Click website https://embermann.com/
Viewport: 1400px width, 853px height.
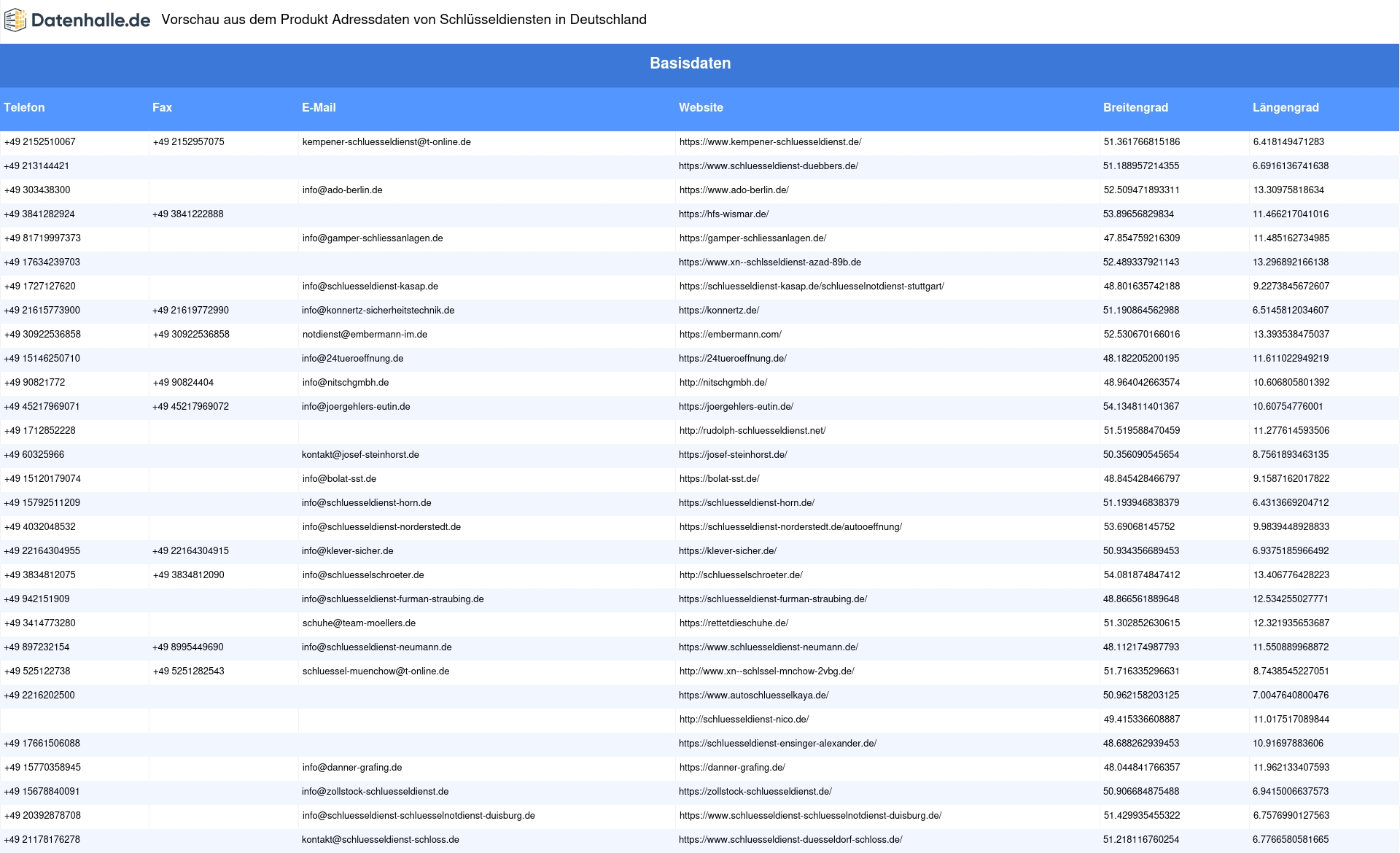pyautogui.click(x=730, y=335)
